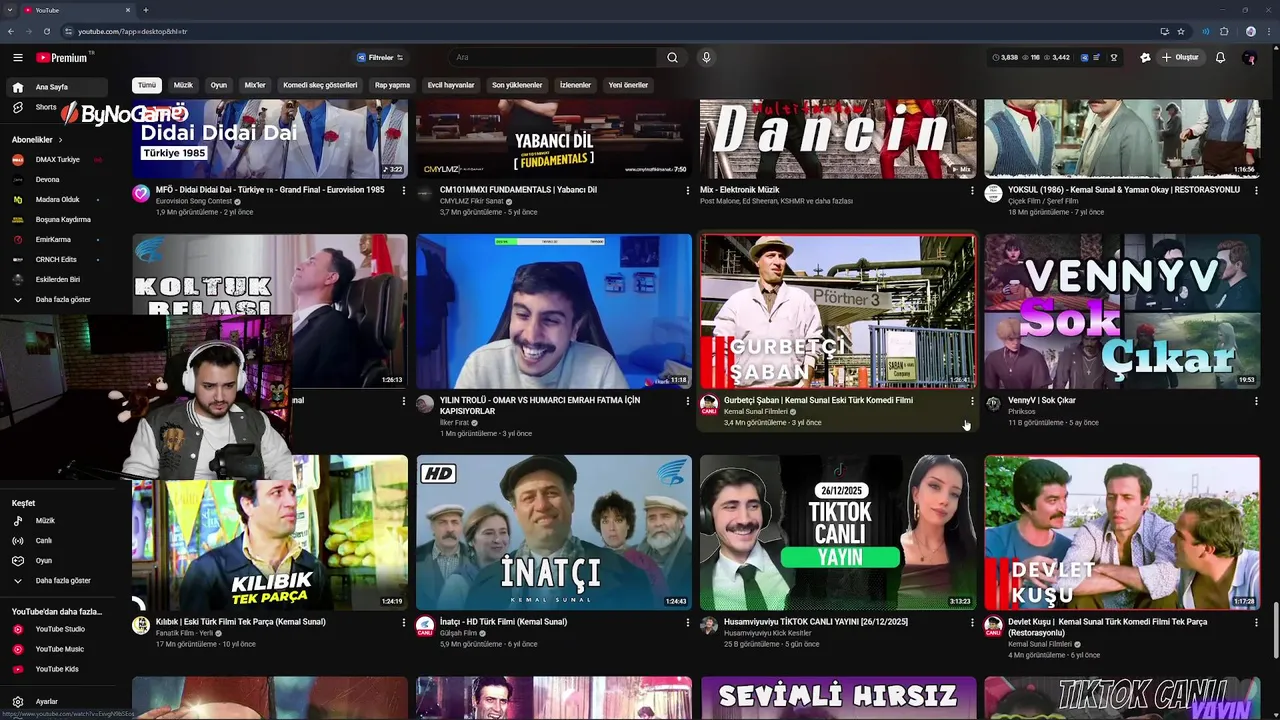1280x720 pixels.
Task: Open İlker Fırat channel link
Action: 454,422
